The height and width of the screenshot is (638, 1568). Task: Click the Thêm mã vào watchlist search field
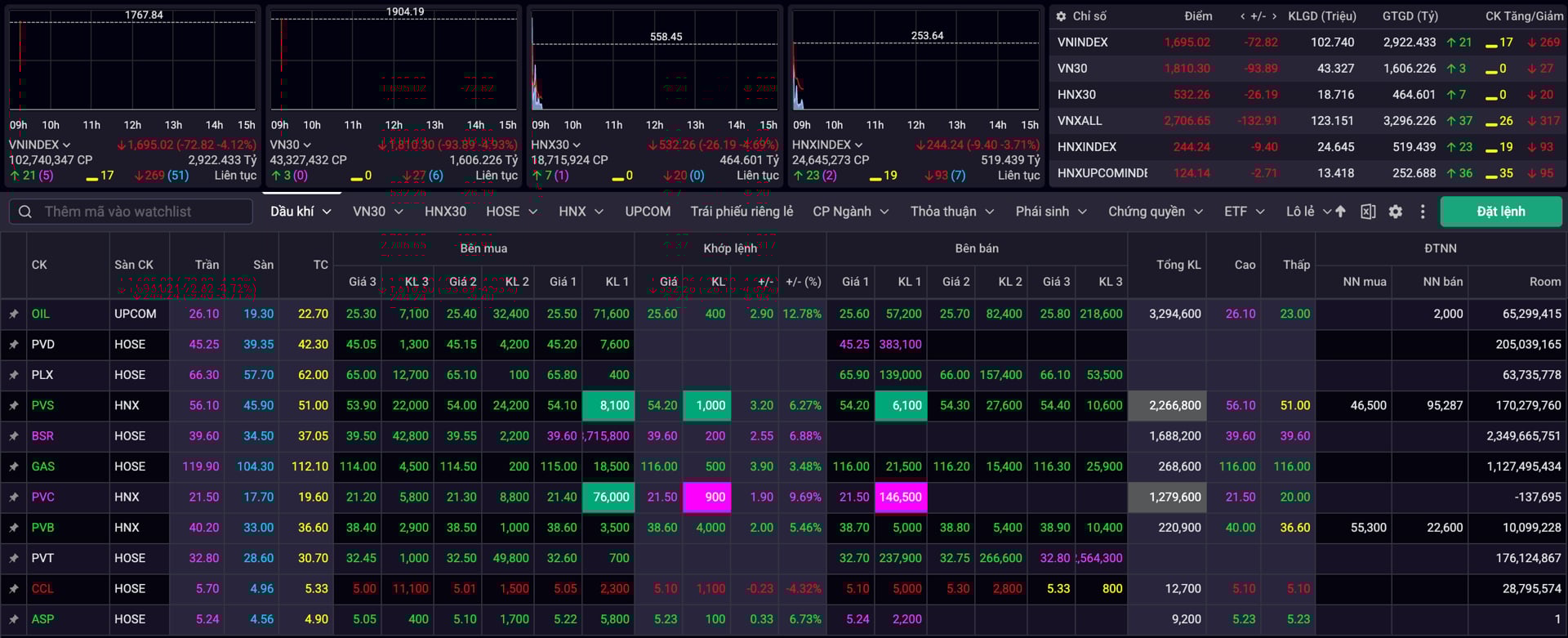(x=139, y=212)
